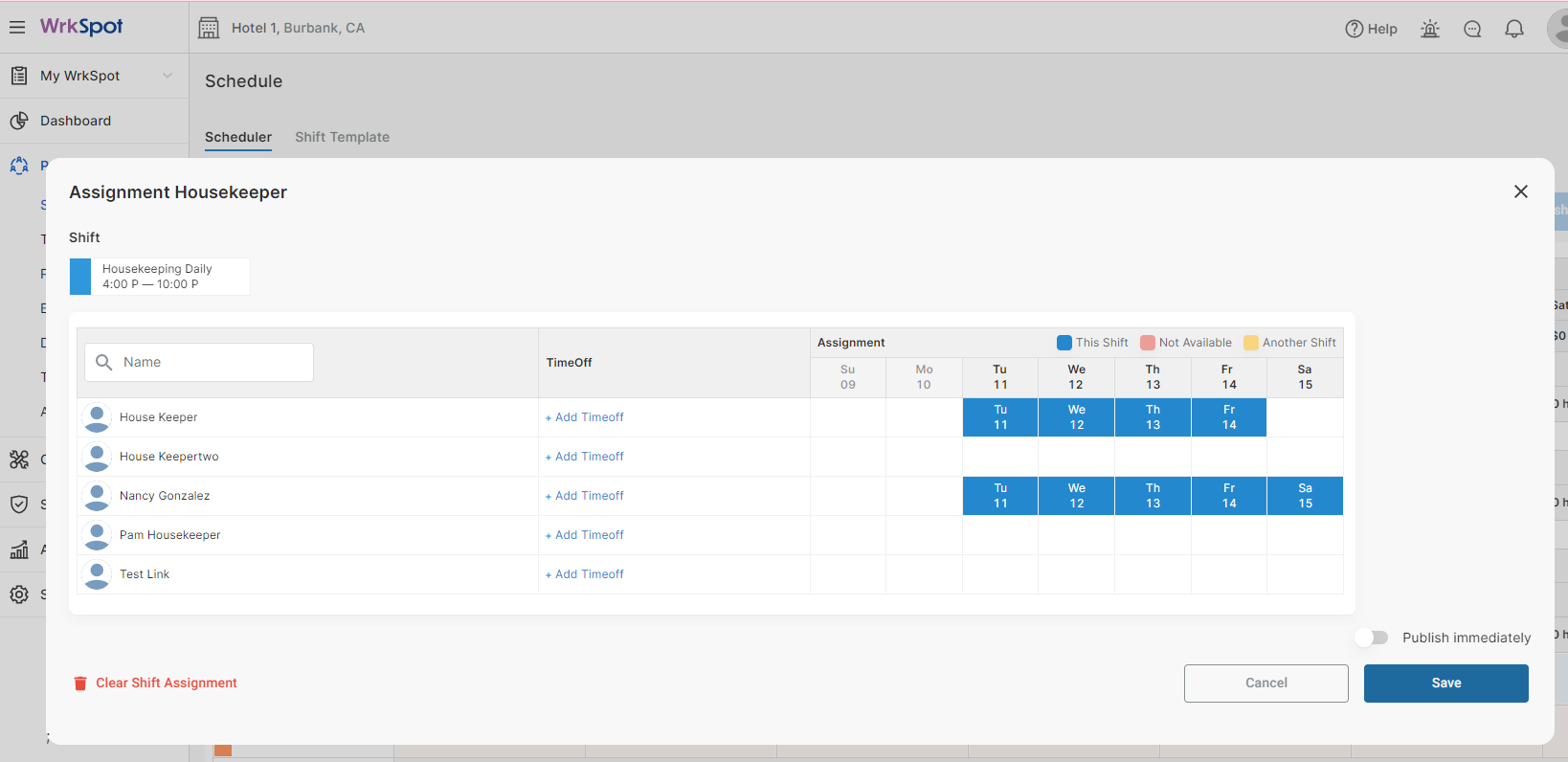This screenshot has height=762, width=1568.
Task: Open the hamburger navigation menu
Action: (17, 27)
